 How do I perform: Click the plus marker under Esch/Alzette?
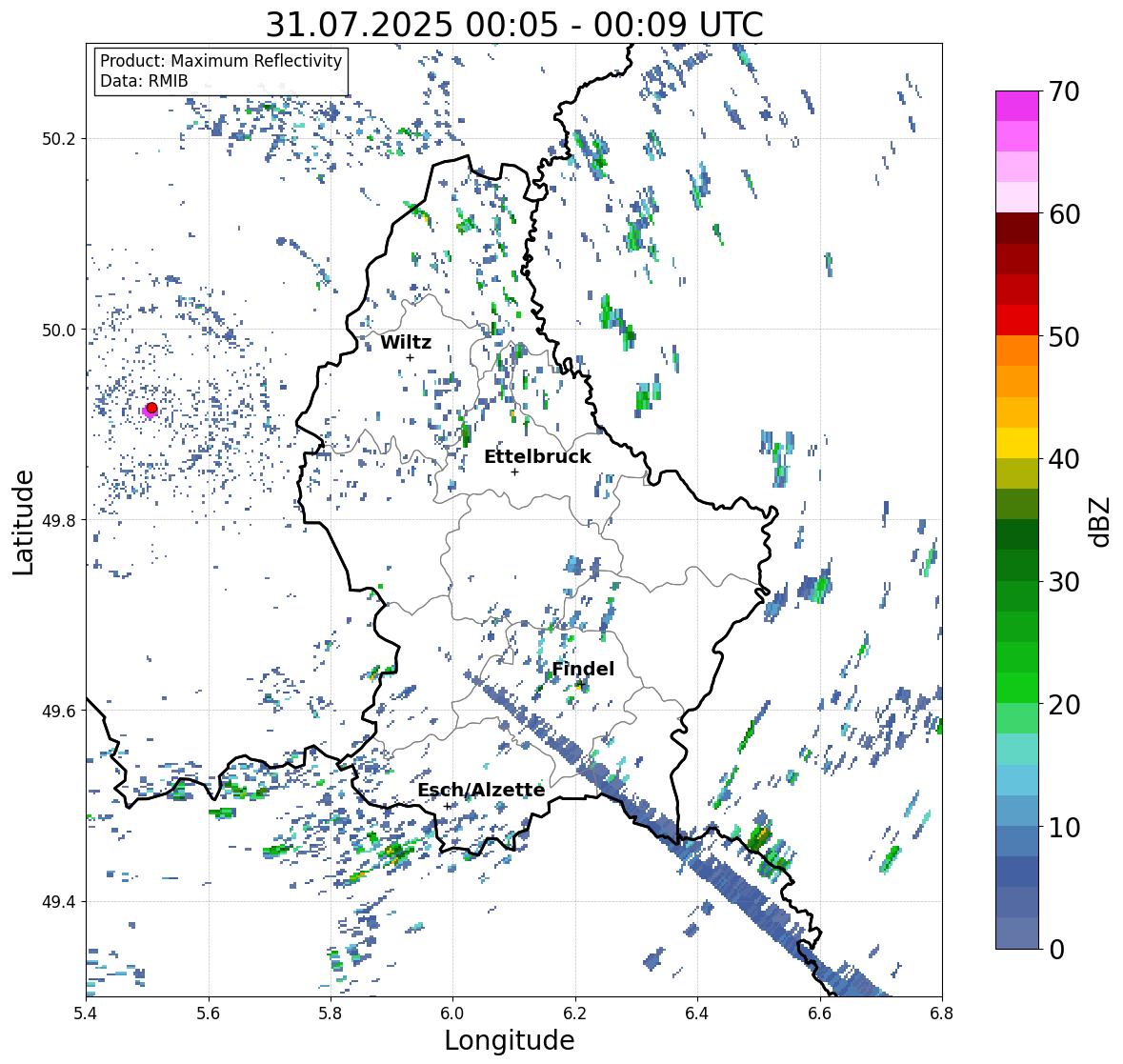(x=448, y=806)
